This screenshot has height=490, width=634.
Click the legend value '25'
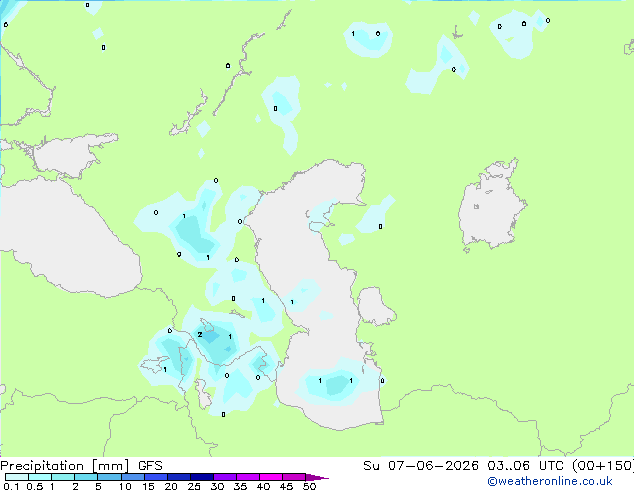[x=194, y=486]
